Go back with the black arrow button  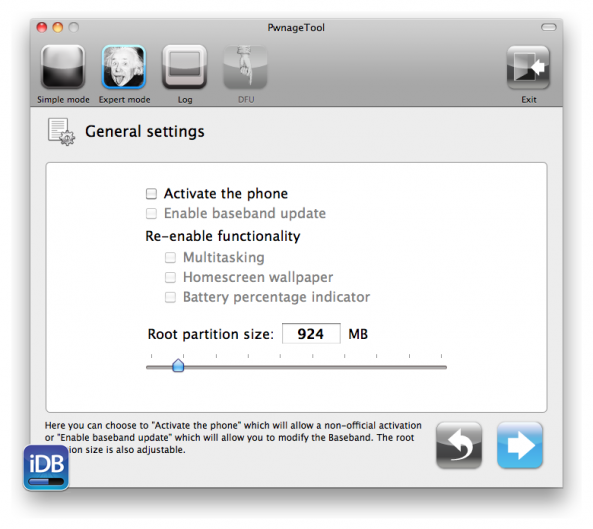tap(459, 445)
